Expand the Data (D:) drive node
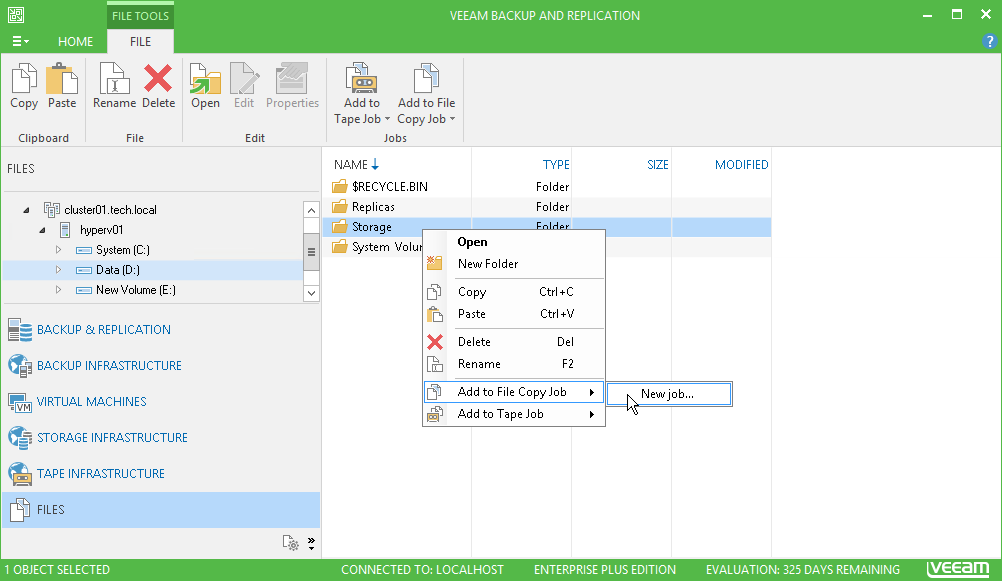Viewport: 1002px width, 581px height. [58, 270]
